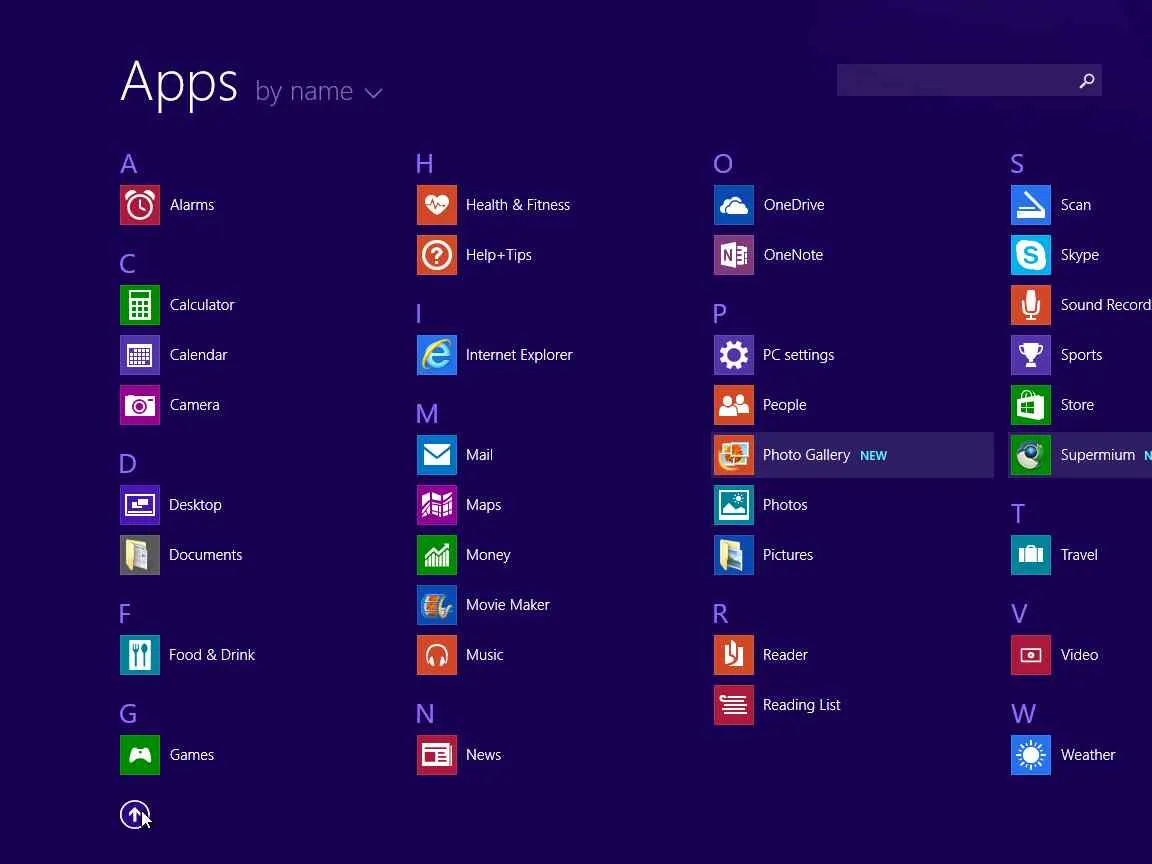This screenshot has height=864, width=1152.
Task: Open OneDrive cloud icon
Action: click(733, 205)
